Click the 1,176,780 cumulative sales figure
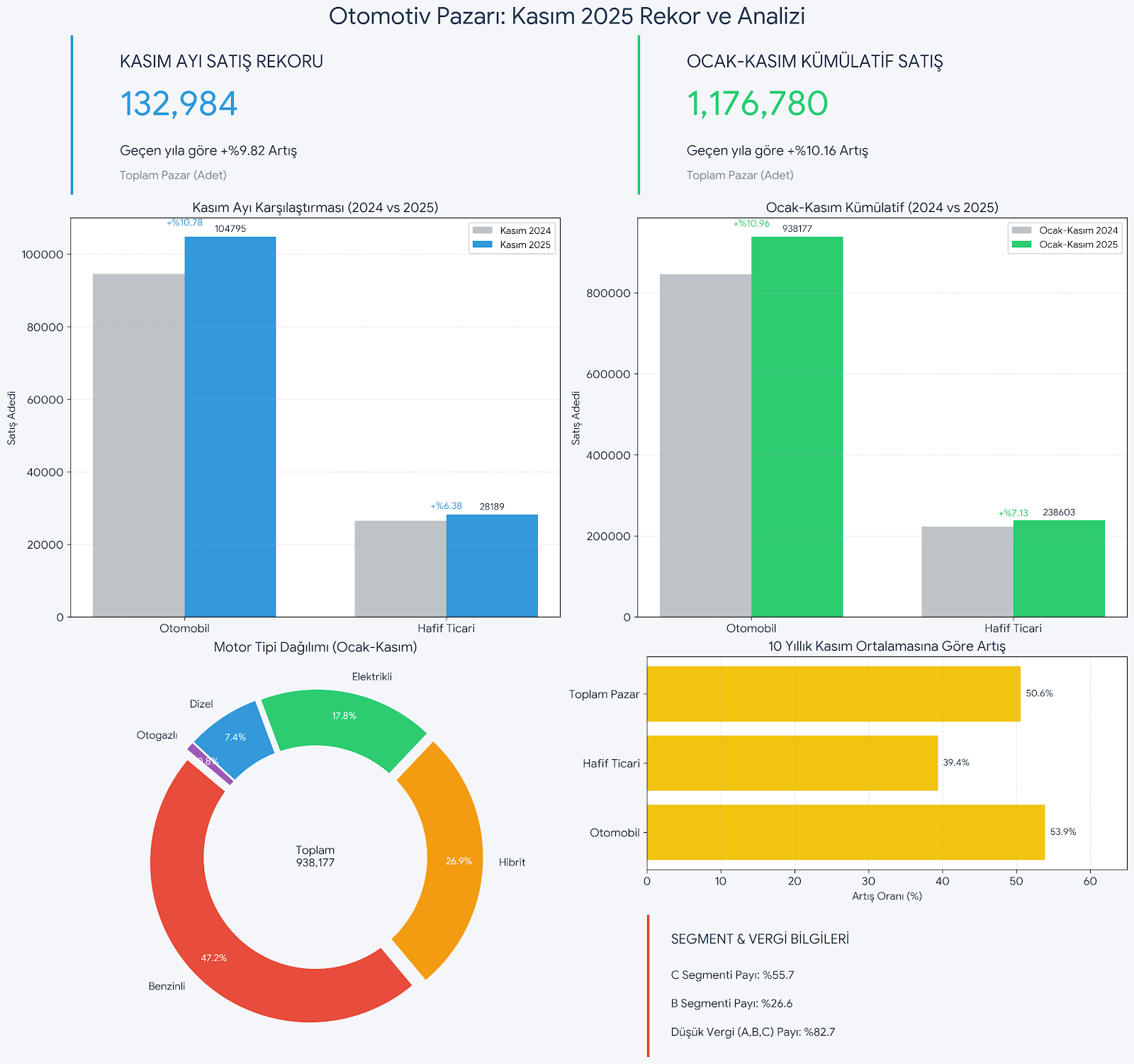This screenshot has height=1064, width=1134. point(757,104)
